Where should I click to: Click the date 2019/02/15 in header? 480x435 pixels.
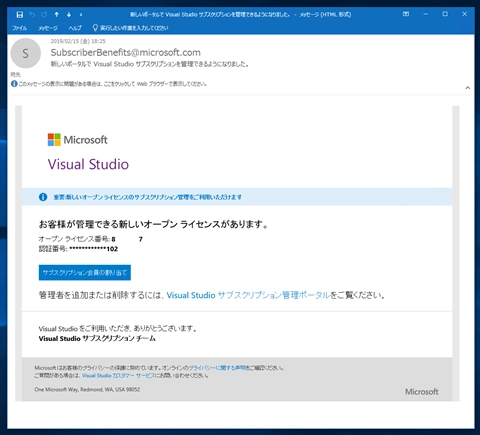point(78,41)
